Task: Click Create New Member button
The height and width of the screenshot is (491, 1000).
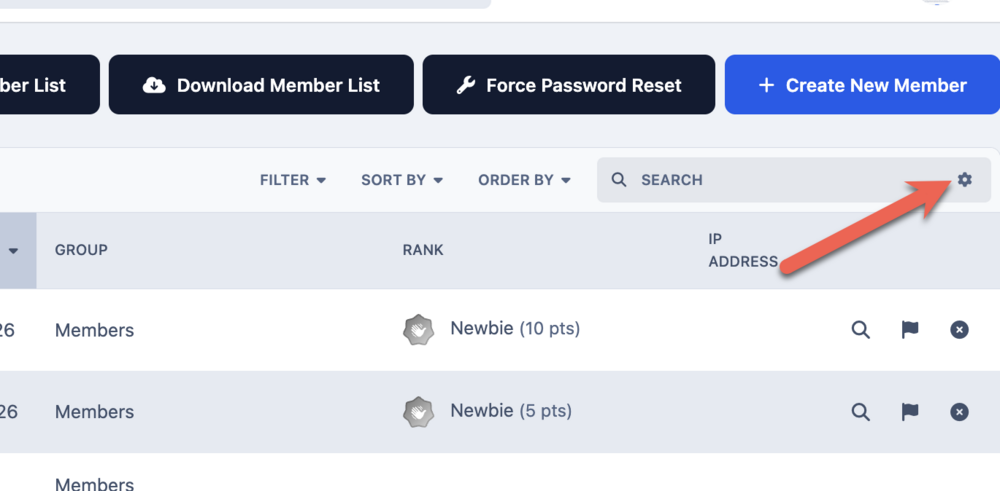Action: (x=862, y=85)
